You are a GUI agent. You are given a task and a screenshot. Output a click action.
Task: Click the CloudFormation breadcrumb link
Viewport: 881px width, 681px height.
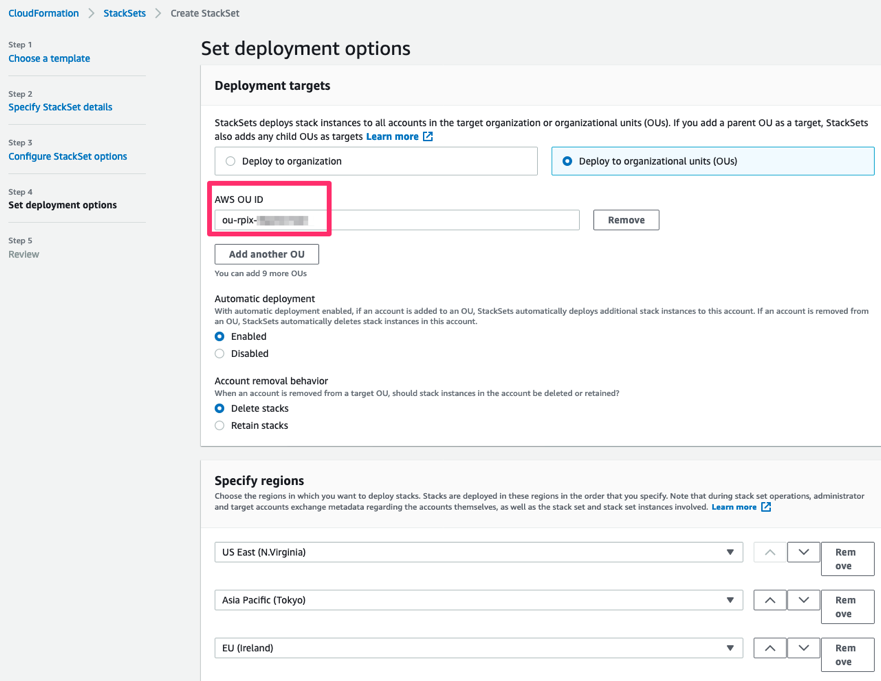[44, 13]
